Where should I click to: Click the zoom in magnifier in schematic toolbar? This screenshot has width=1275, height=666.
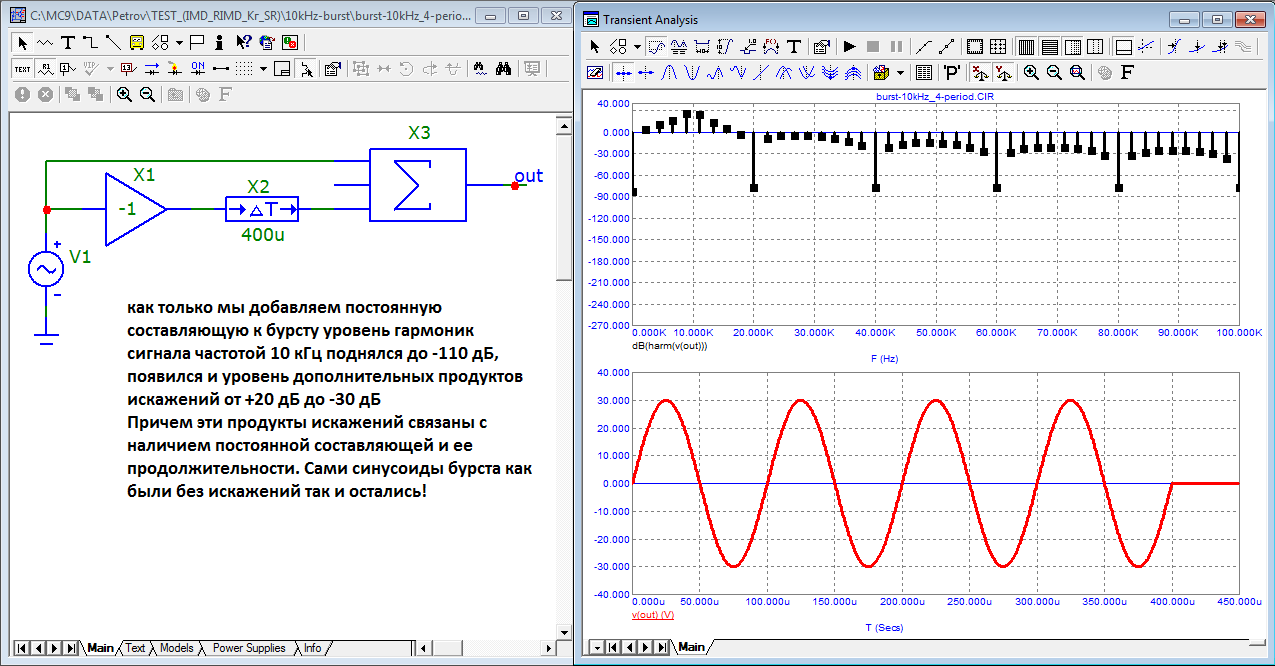(124, 94)
